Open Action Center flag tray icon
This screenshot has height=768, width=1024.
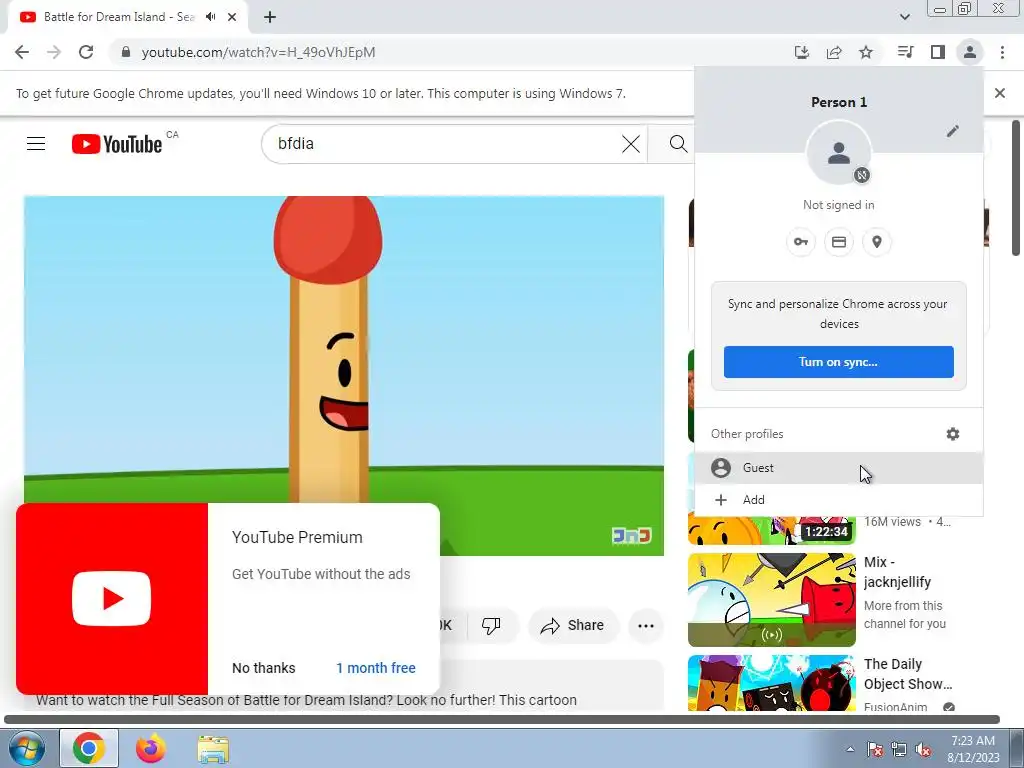point(874,750)
